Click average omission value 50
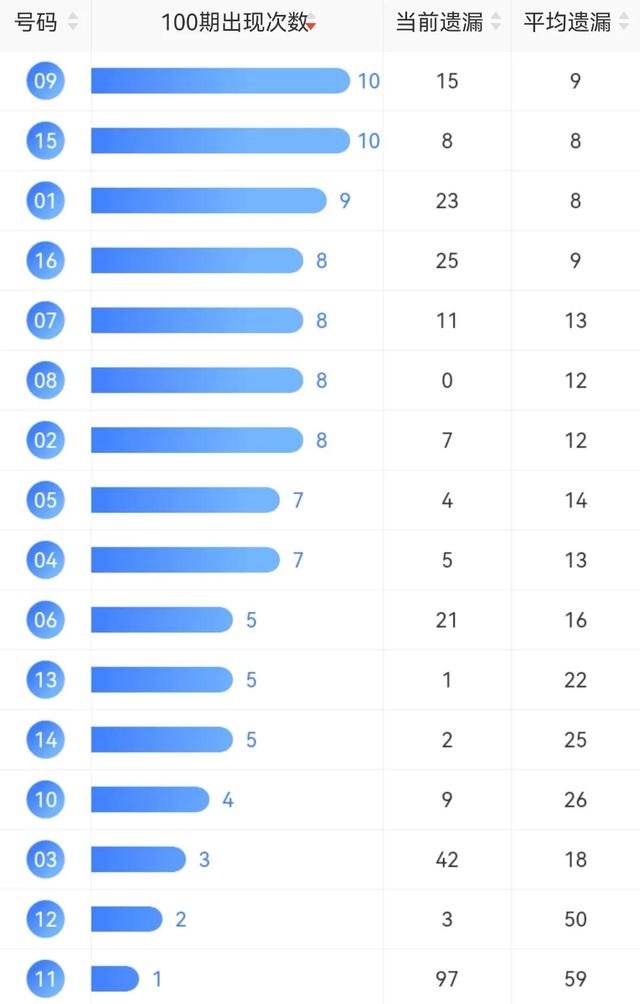The width and height of the screenshot is (640, 1004). point(575,919)
